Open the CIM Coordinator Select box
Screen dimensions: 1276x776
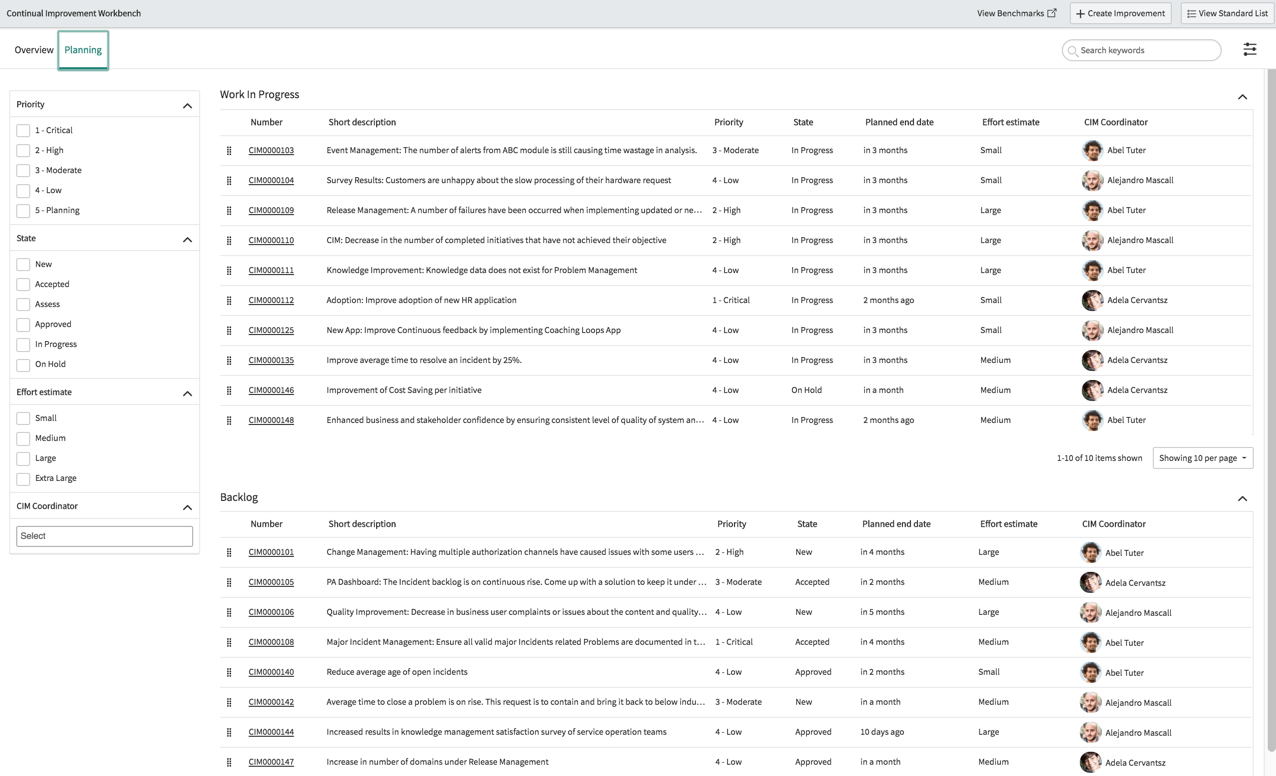[x=105, y=536]
